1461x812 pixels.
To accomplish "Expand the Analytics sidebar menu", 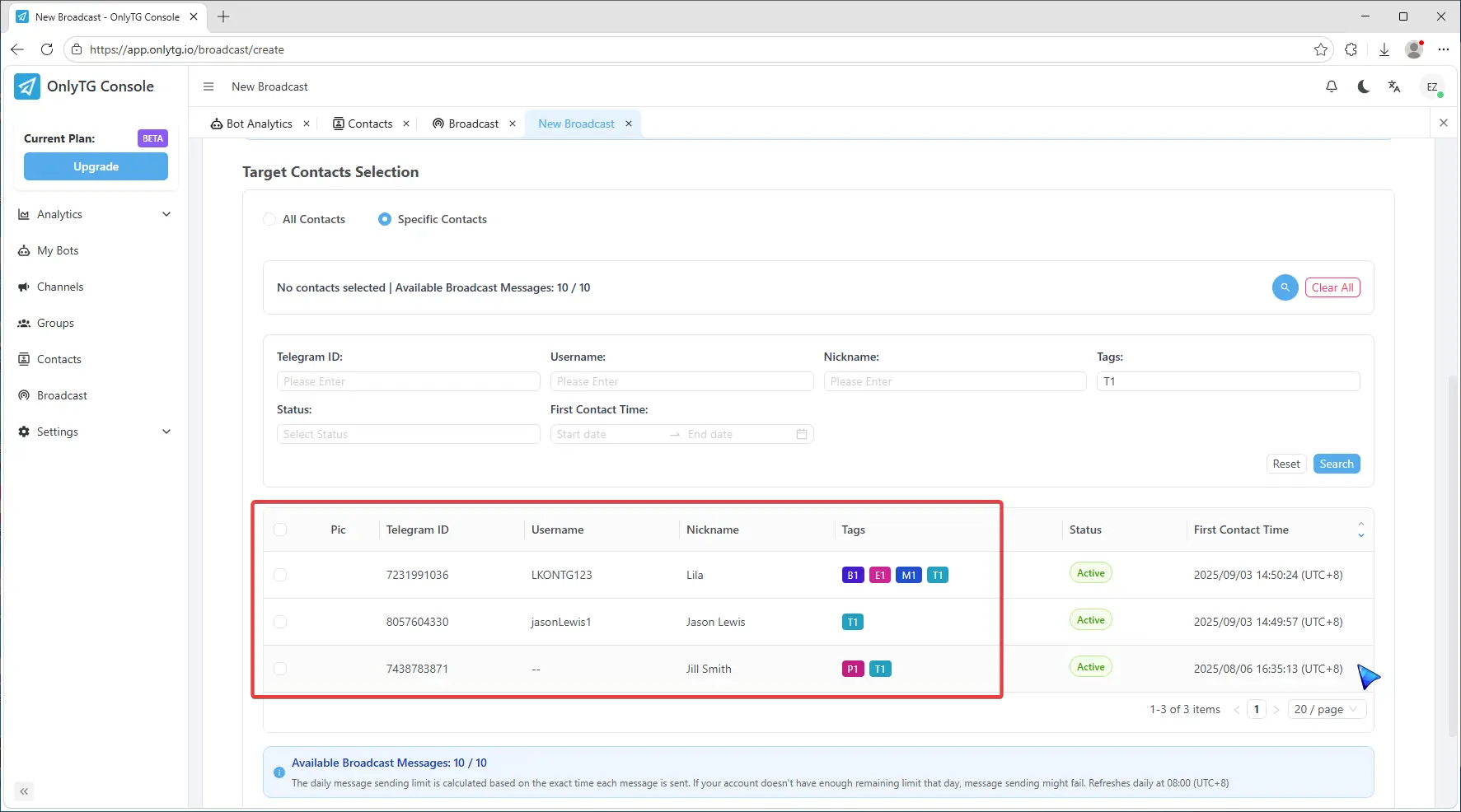I will (x=95, y=214).
